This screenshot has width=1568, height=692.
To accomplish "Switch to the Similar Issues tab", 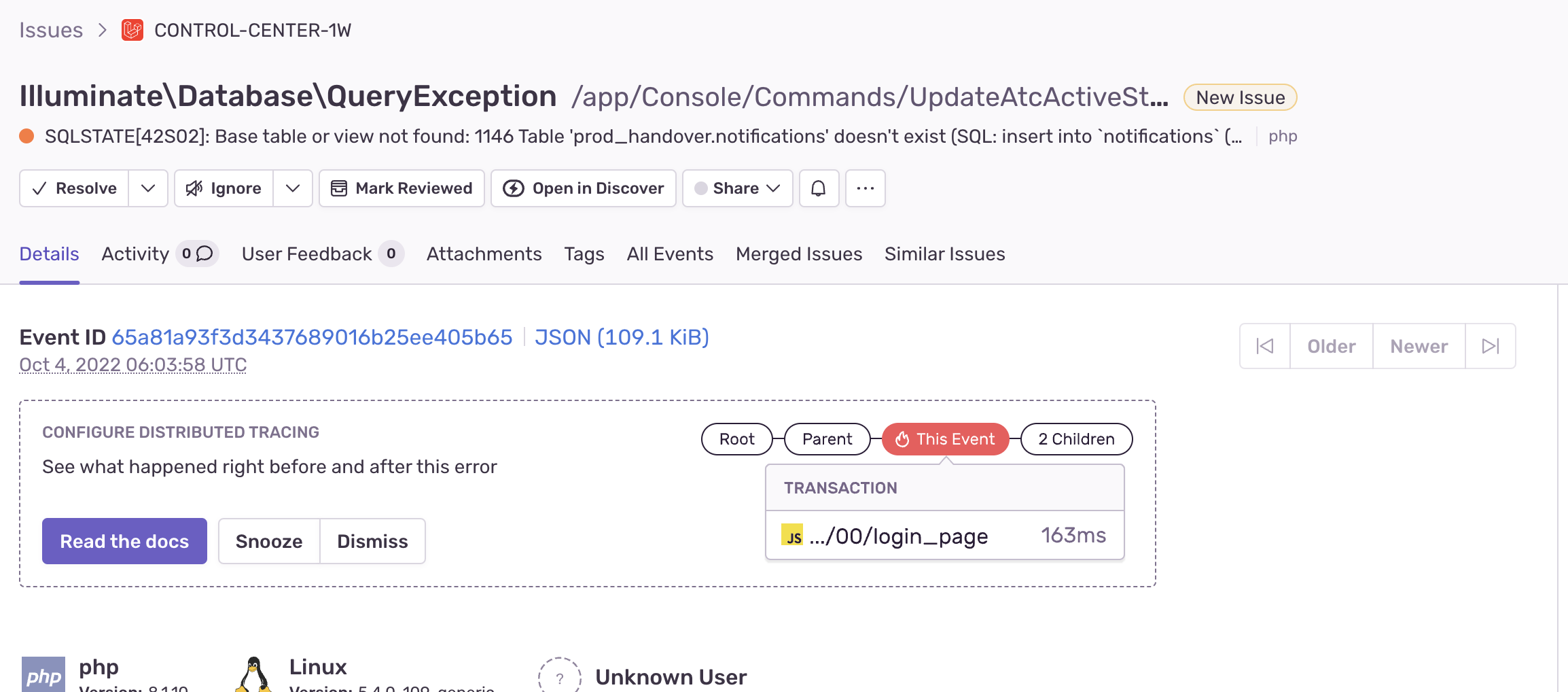I will click(944, 254).
